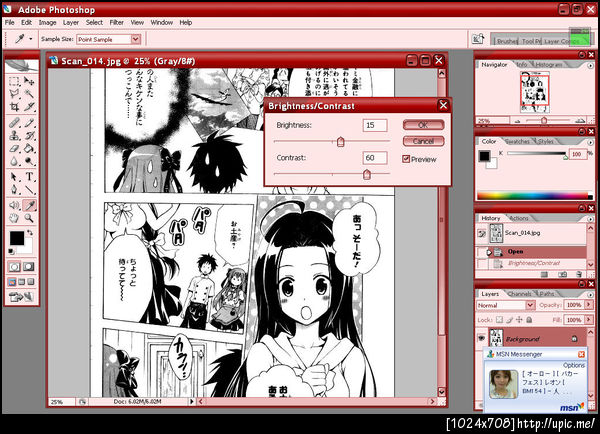Open the File menu
Screen dimensions: 600x434
10,23
